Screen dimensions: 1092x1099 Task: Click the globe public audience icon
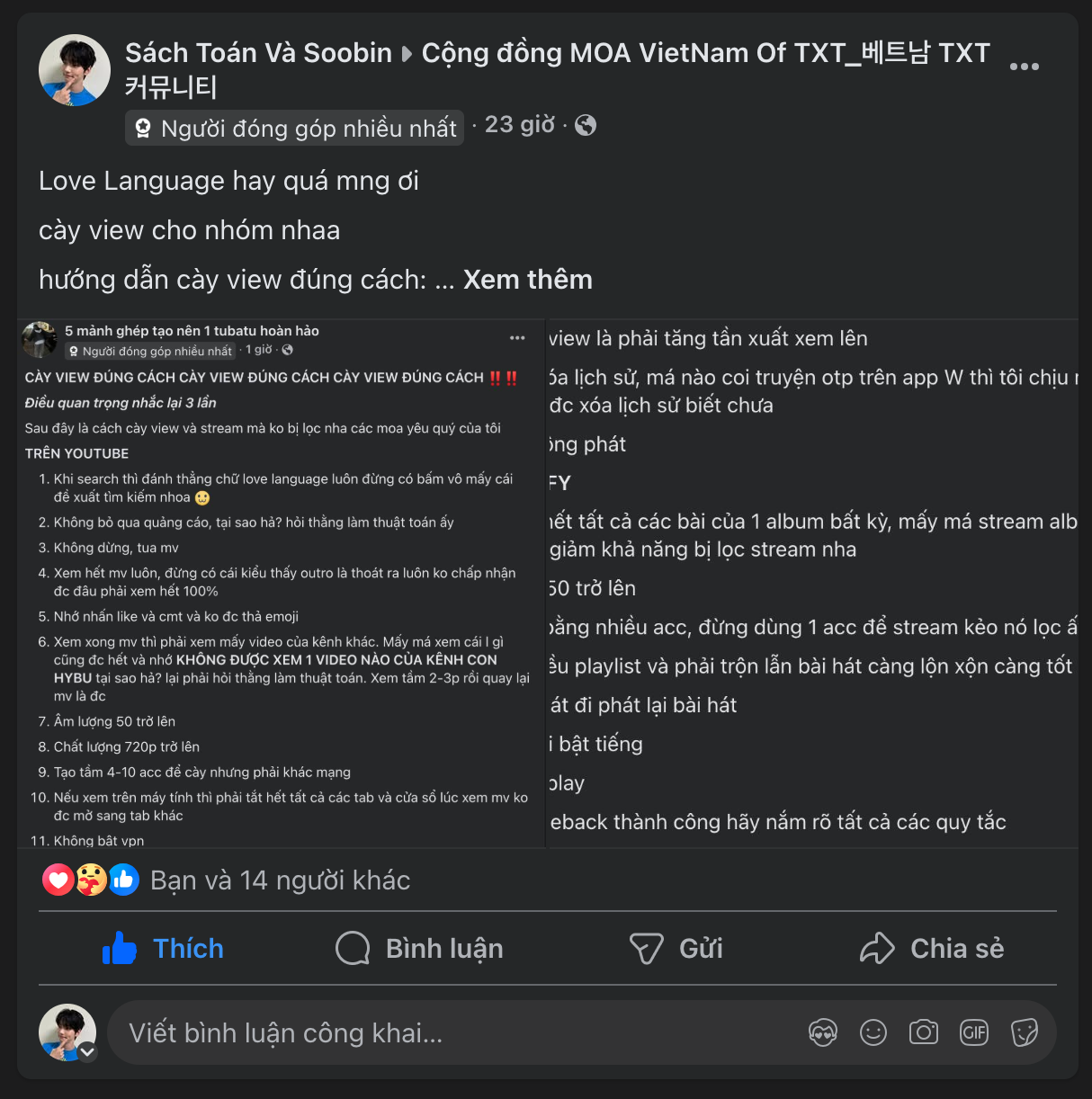[586, 125]
